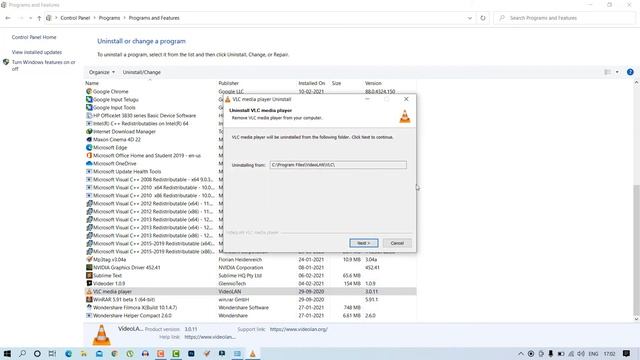Close the VLC media player Uninstall dialog

[406, 99]
